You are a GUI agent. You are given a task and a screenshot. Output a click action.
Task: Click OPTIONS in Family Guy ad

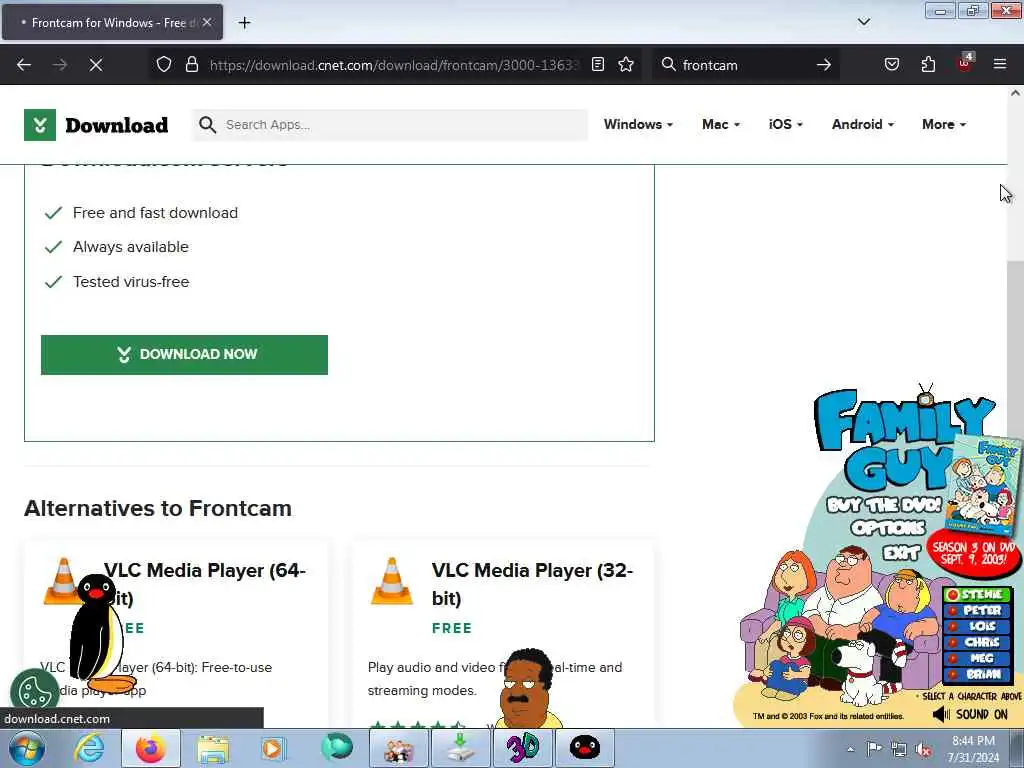point(888,527)
